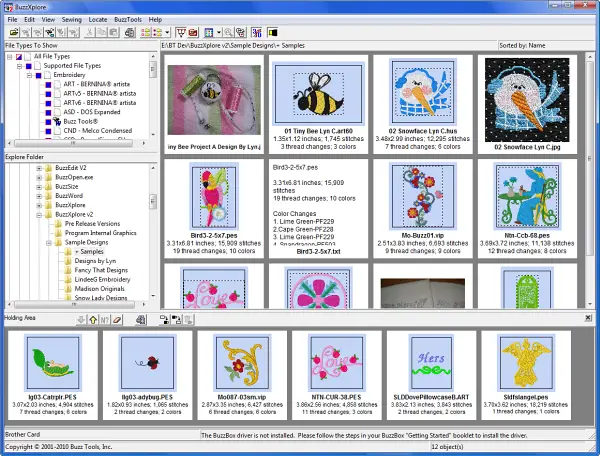Select the Program Internal Graphics folder

(x=101, y=233)
